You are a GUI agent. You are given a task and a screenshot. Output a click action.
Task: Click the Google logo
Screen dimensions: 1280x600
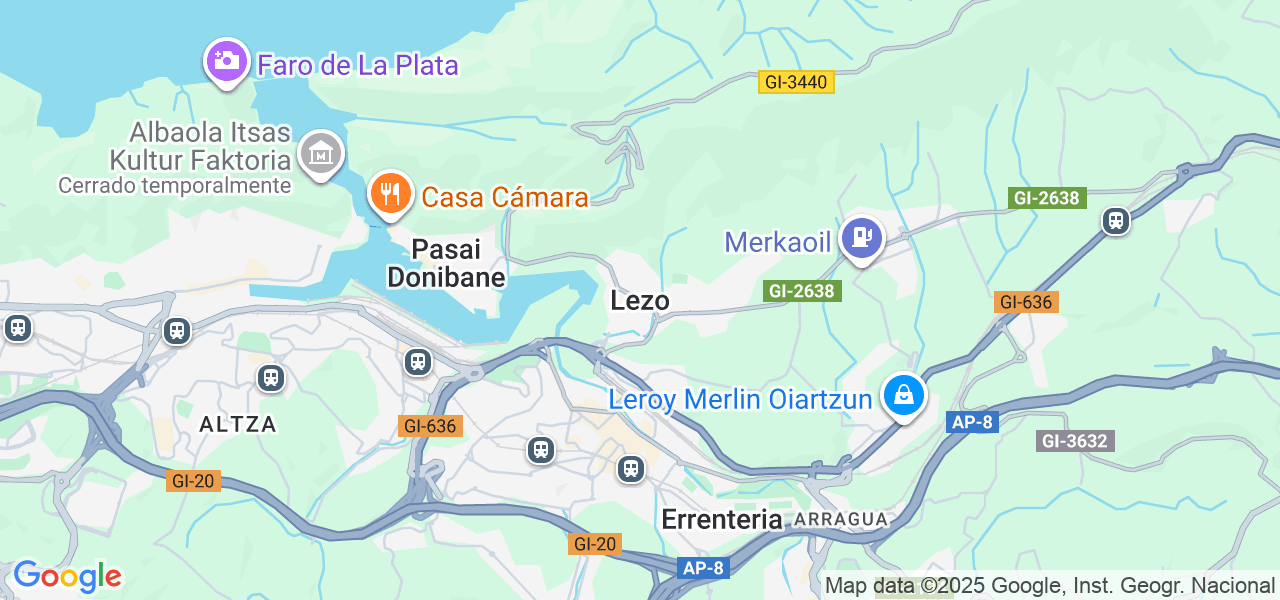point(67,576)
